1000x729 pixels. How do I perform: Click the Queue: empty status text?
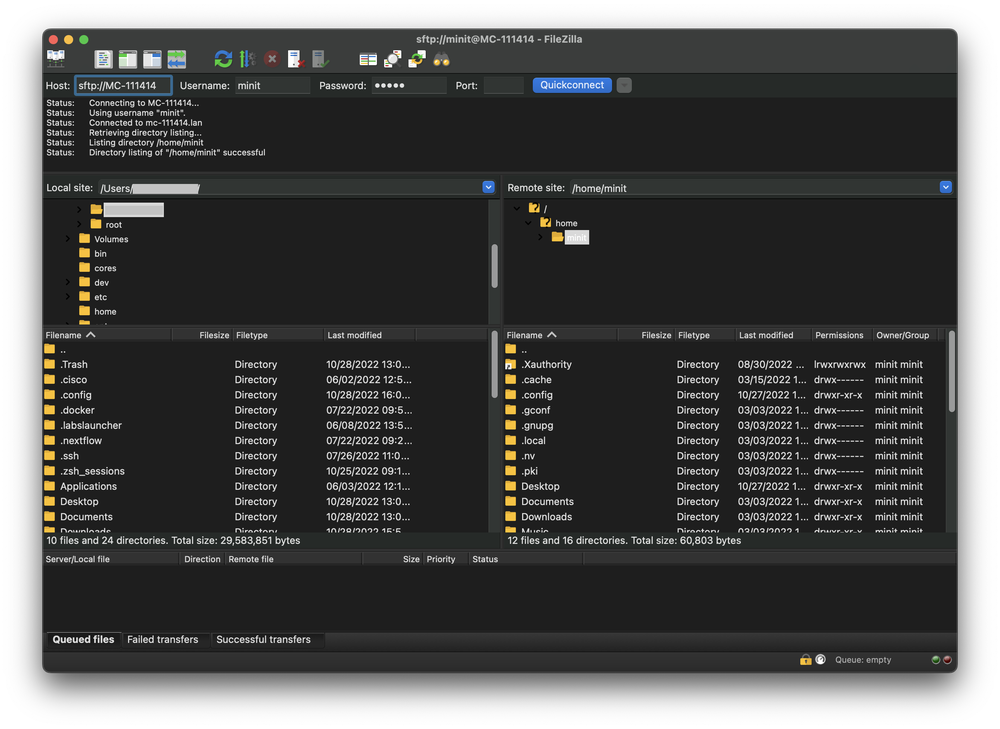click(x=863, y=660)
